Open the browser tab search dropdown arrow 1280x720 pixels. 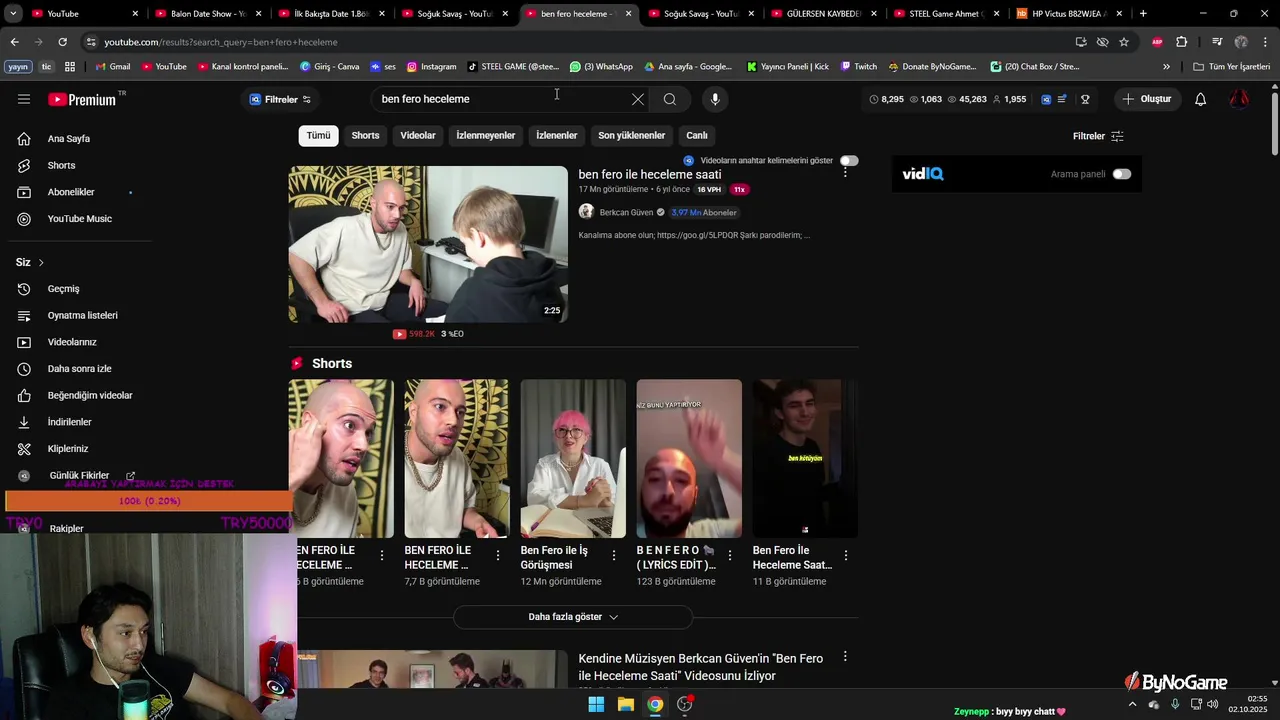12,14
